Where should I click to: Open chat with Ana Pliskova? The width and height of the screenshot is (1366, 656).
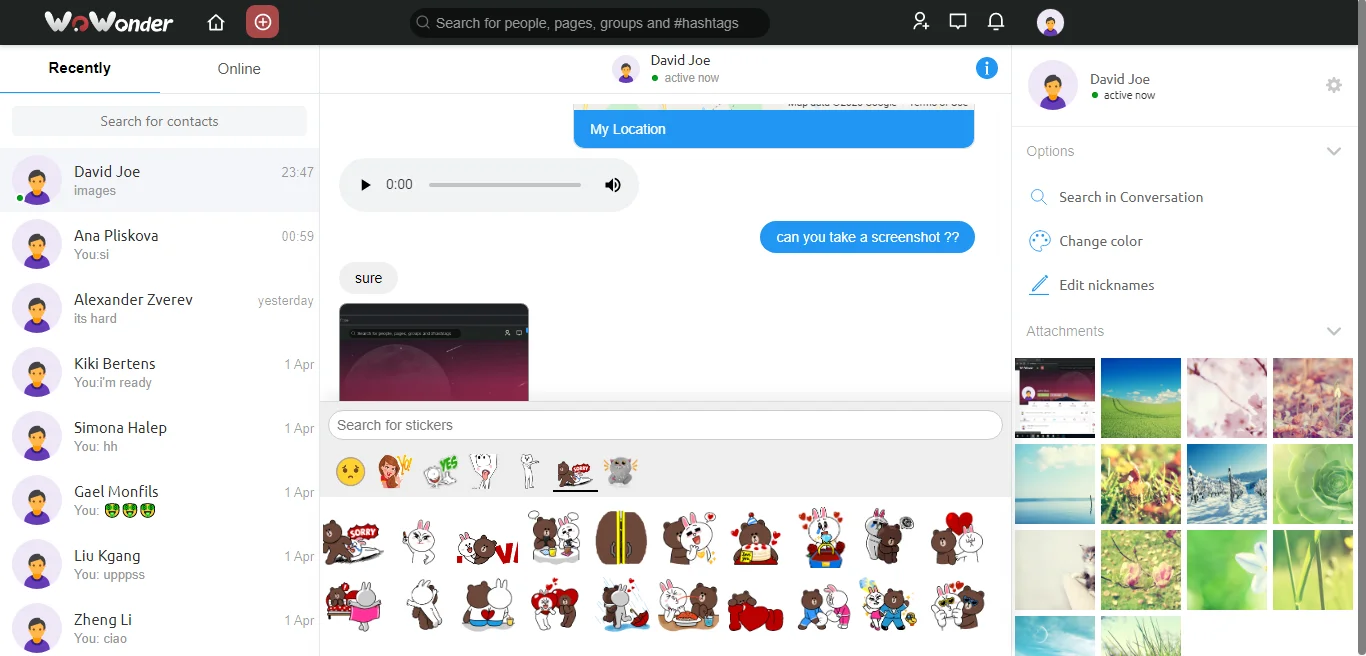click(160, 244)
